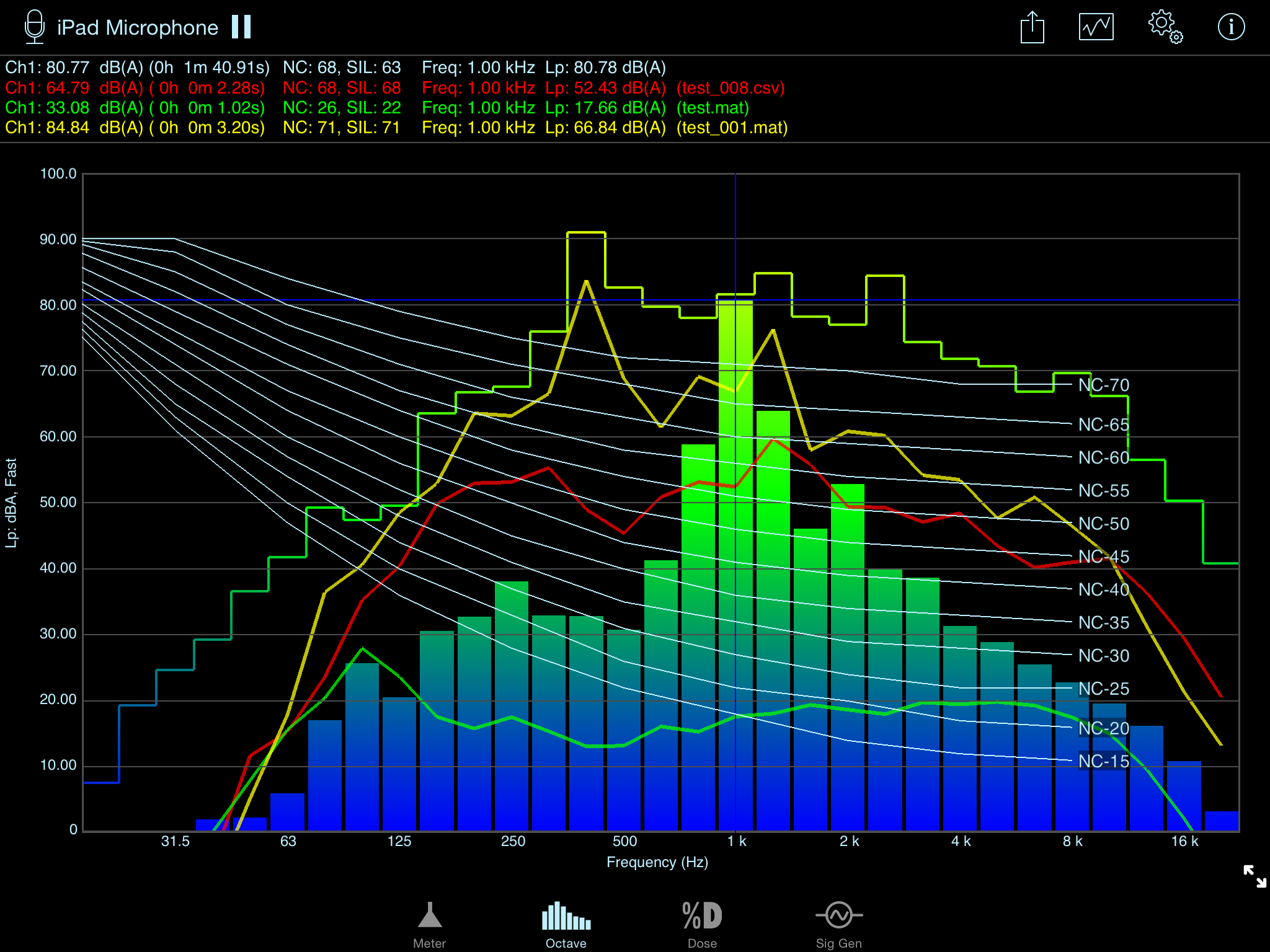The height and width of the screenshot is (952, 1270).
Task: Open the graph overlay chart icon
Action: (x=1096, y=27)
